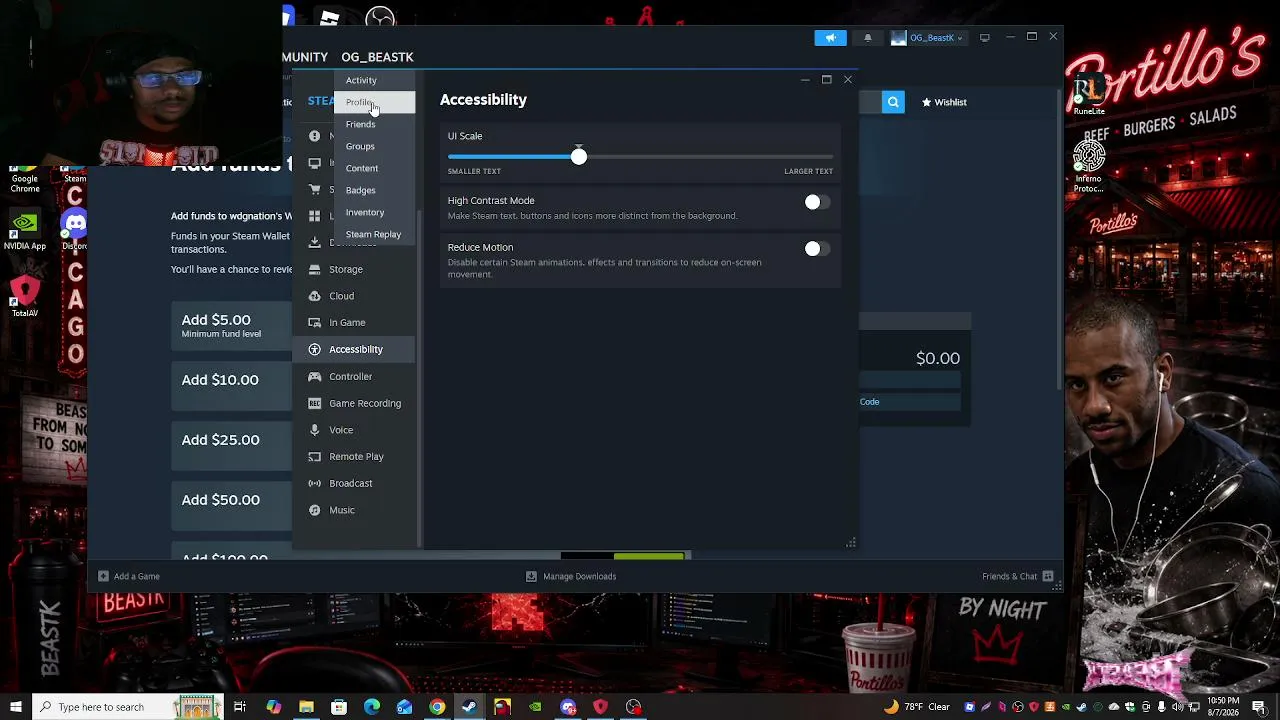Open Microsoft Edge from the taskbar

[372, 707]
